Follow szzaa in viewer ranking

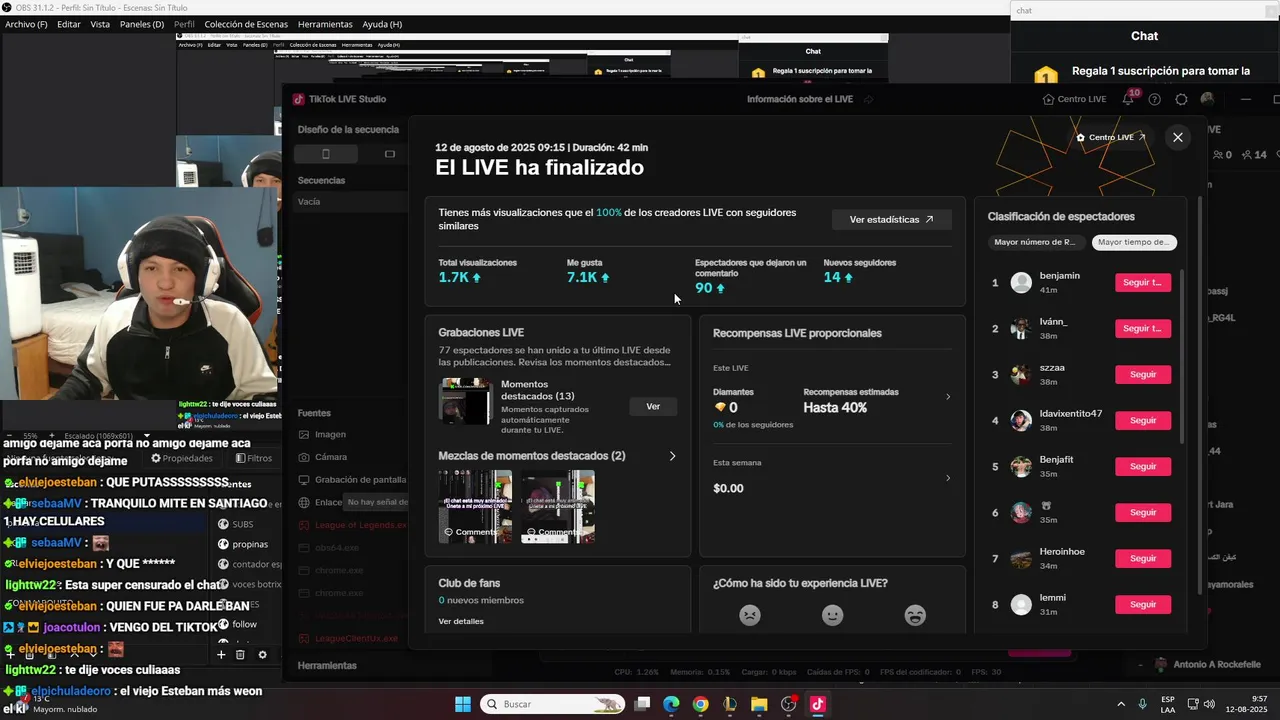pyautogui.click(x=1143, y=375)
